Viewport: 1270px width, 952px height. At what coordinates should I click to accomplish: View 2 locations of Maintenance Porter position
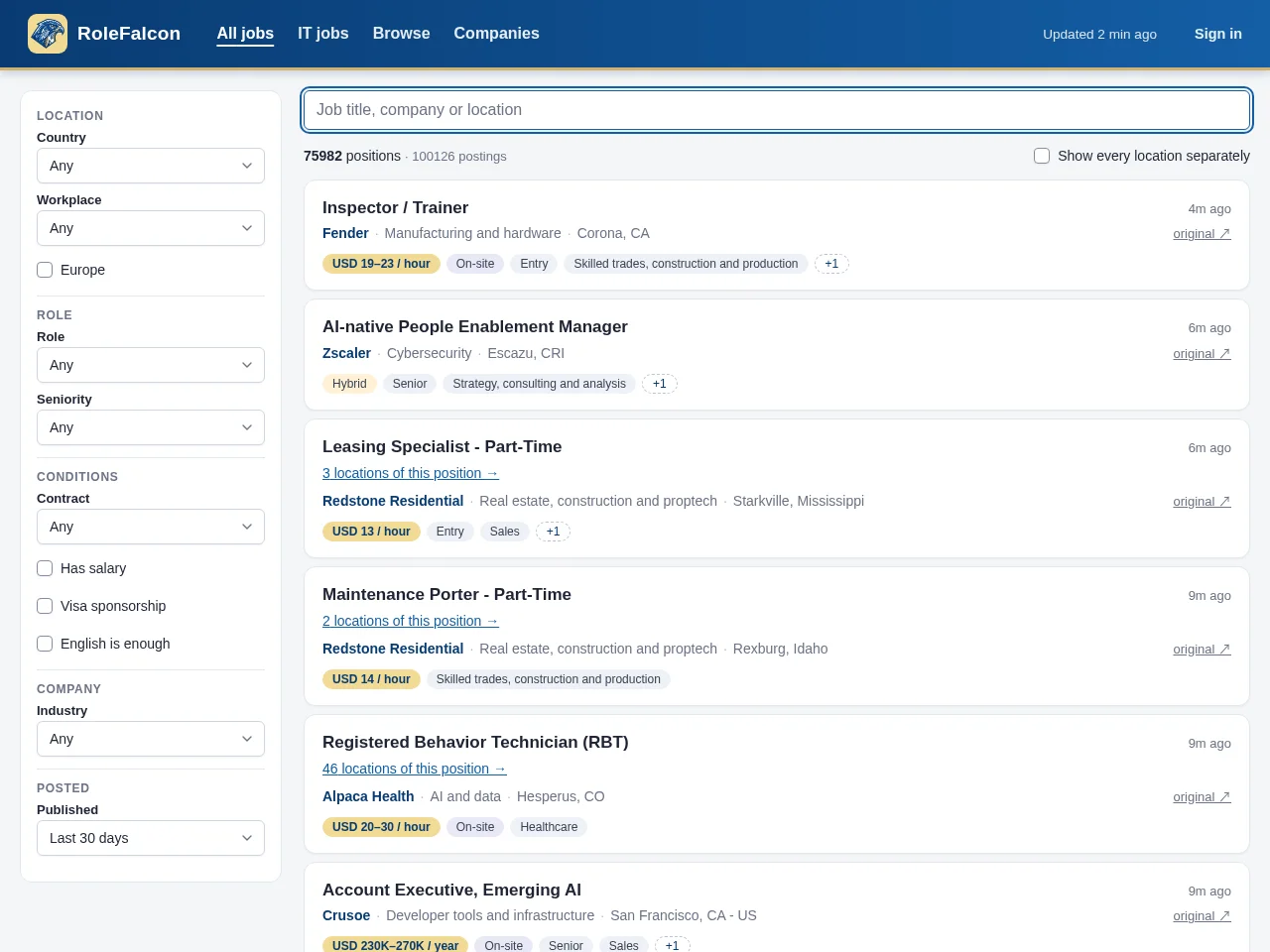pyautogui.click(x=410, y=621)
